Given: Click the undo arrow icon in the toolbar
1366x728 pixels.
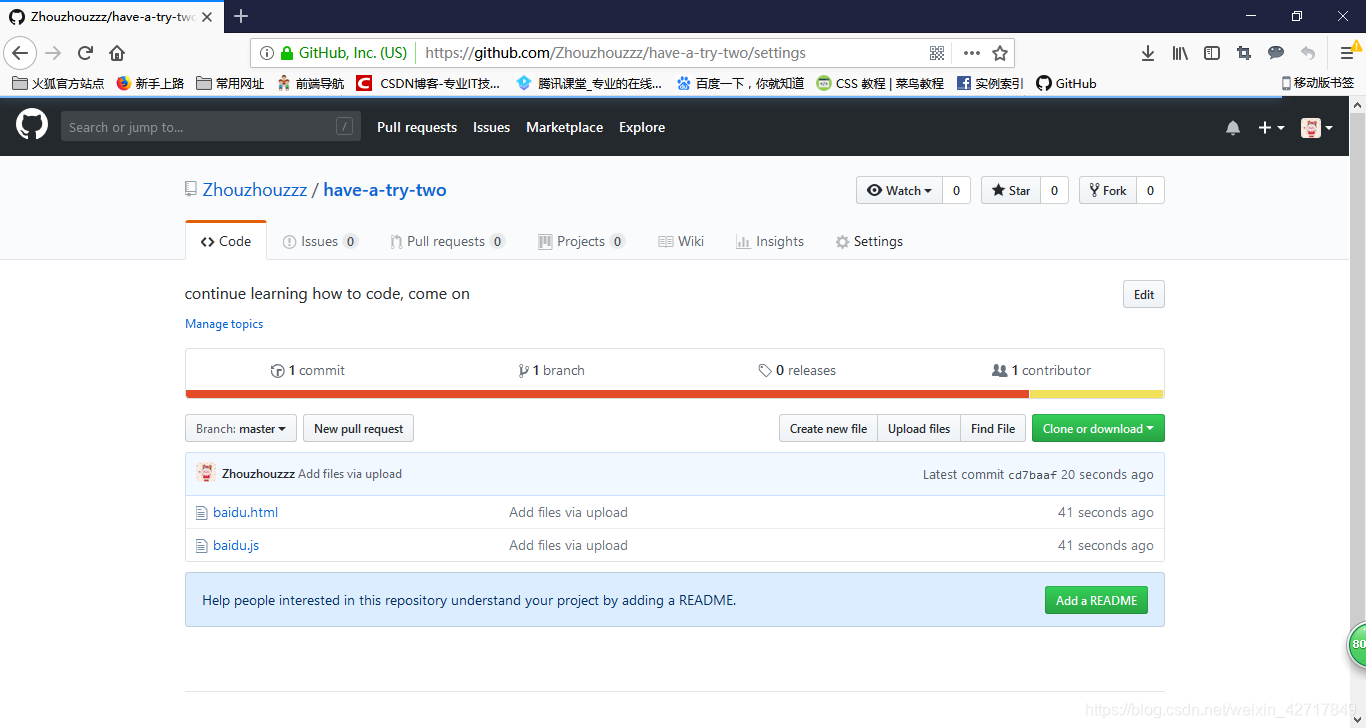Looking at the screenshot, I should coord(1308,53).
